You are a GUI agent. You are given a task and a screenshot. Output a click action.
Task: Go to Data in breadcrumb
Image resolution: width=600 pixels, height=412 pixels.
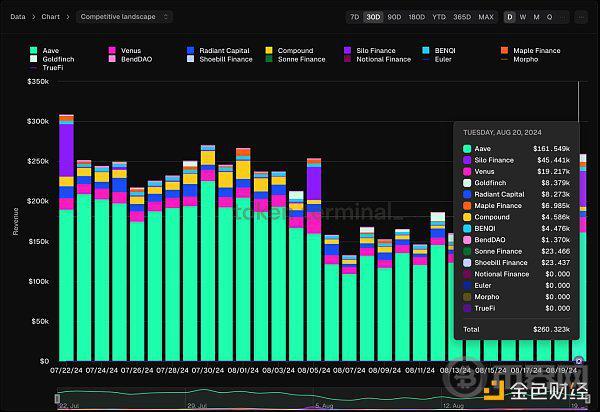18,17
